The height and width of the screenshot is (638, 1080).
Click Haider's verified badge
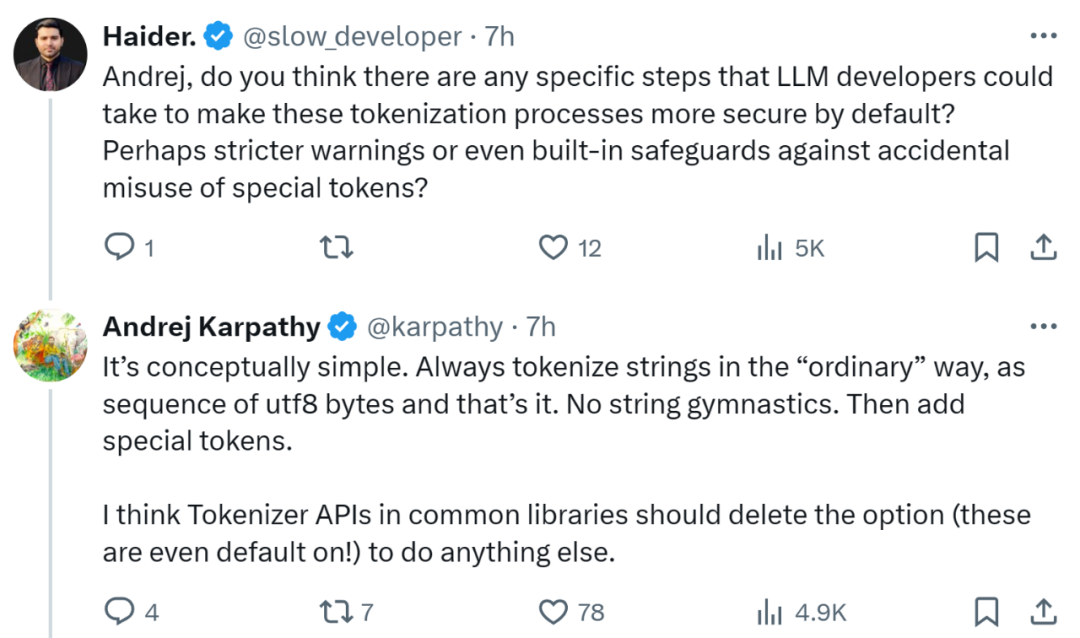218,37
